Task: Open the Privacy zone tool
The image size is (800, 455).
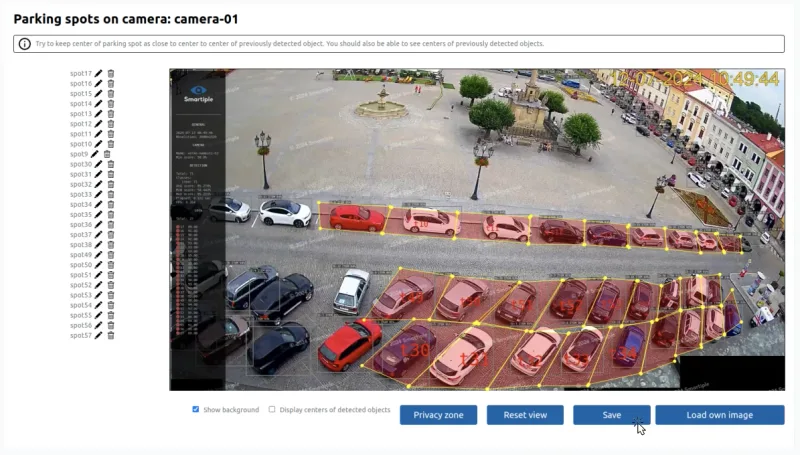Action: click(438, 415)
